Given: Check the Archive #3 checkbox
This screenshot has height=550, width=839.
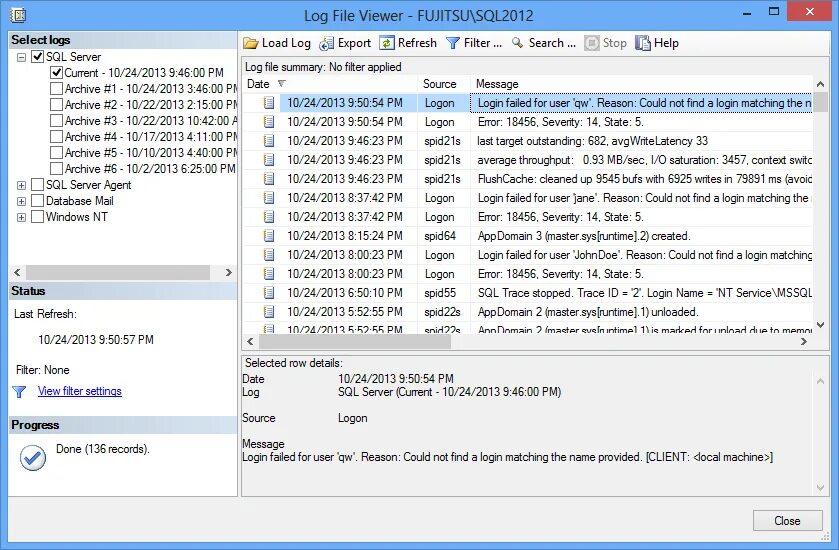Looking at the screenshot, I should tap(56, 121).
